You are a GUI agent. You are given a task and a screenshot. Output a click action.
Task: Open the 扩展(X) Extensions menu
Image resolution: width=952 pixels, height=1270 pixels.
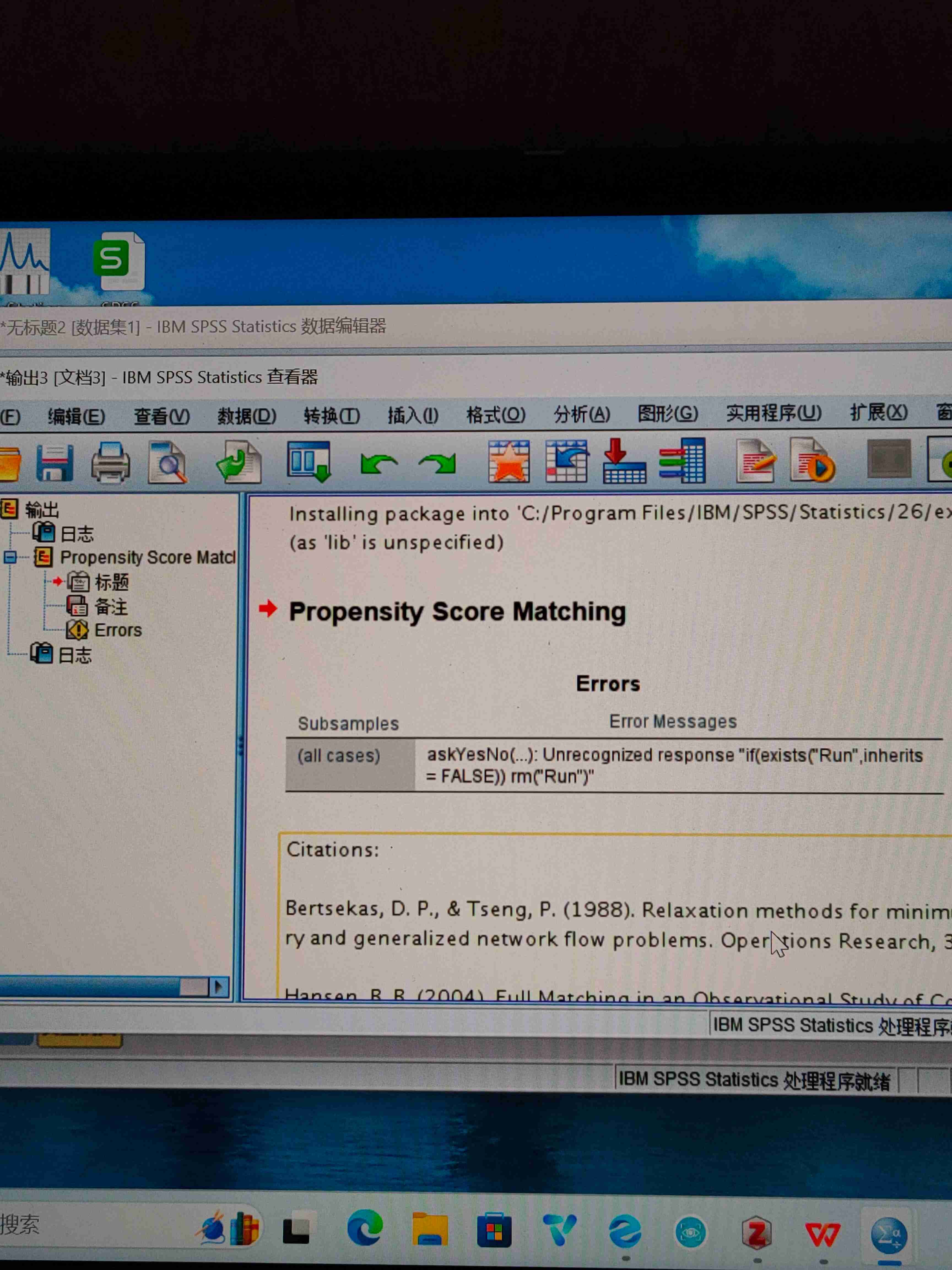pos(878,412)
